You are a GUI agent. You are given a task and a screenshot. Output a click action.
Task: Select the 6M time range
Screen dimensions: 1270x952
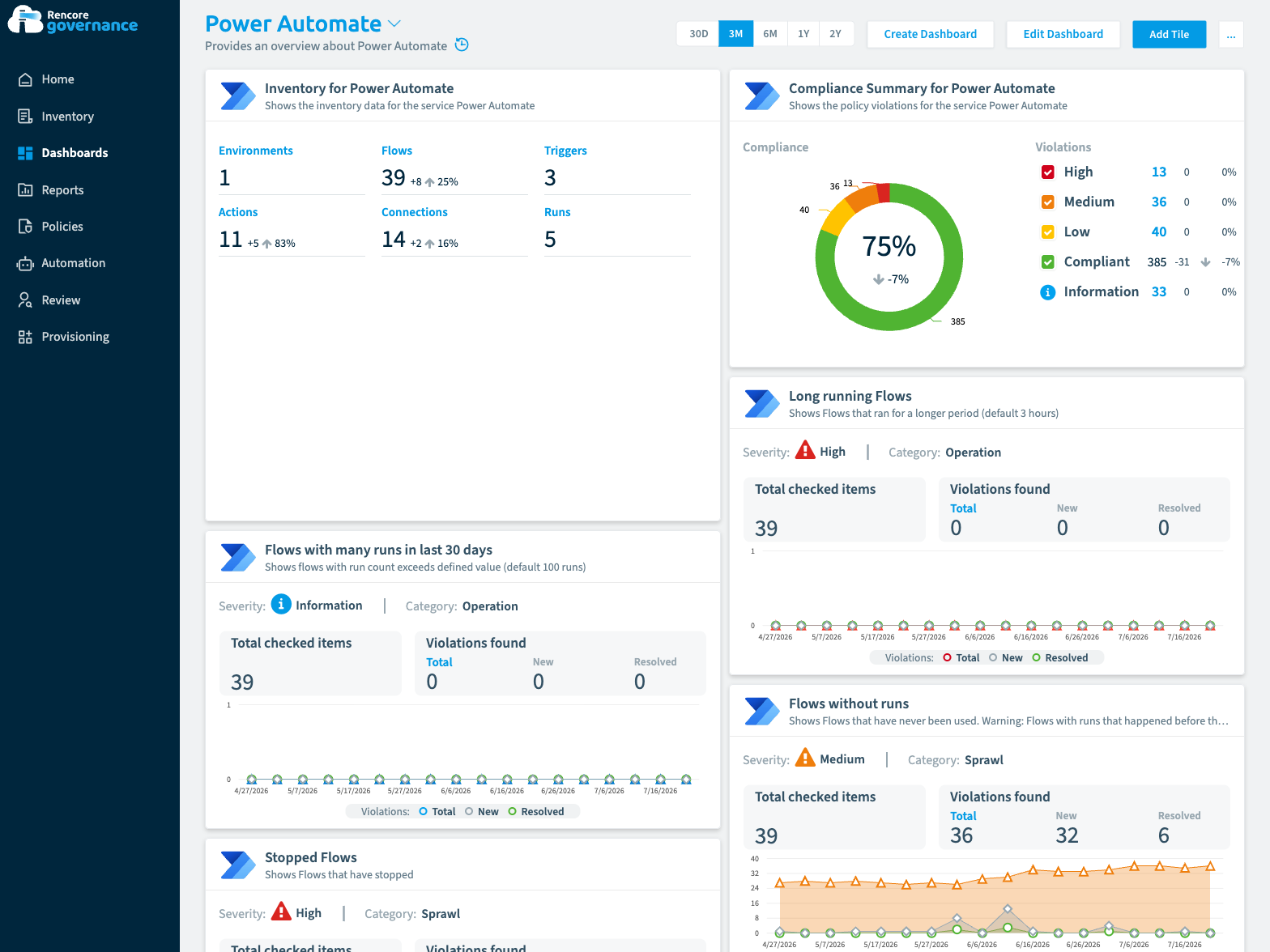click(770, 34)
